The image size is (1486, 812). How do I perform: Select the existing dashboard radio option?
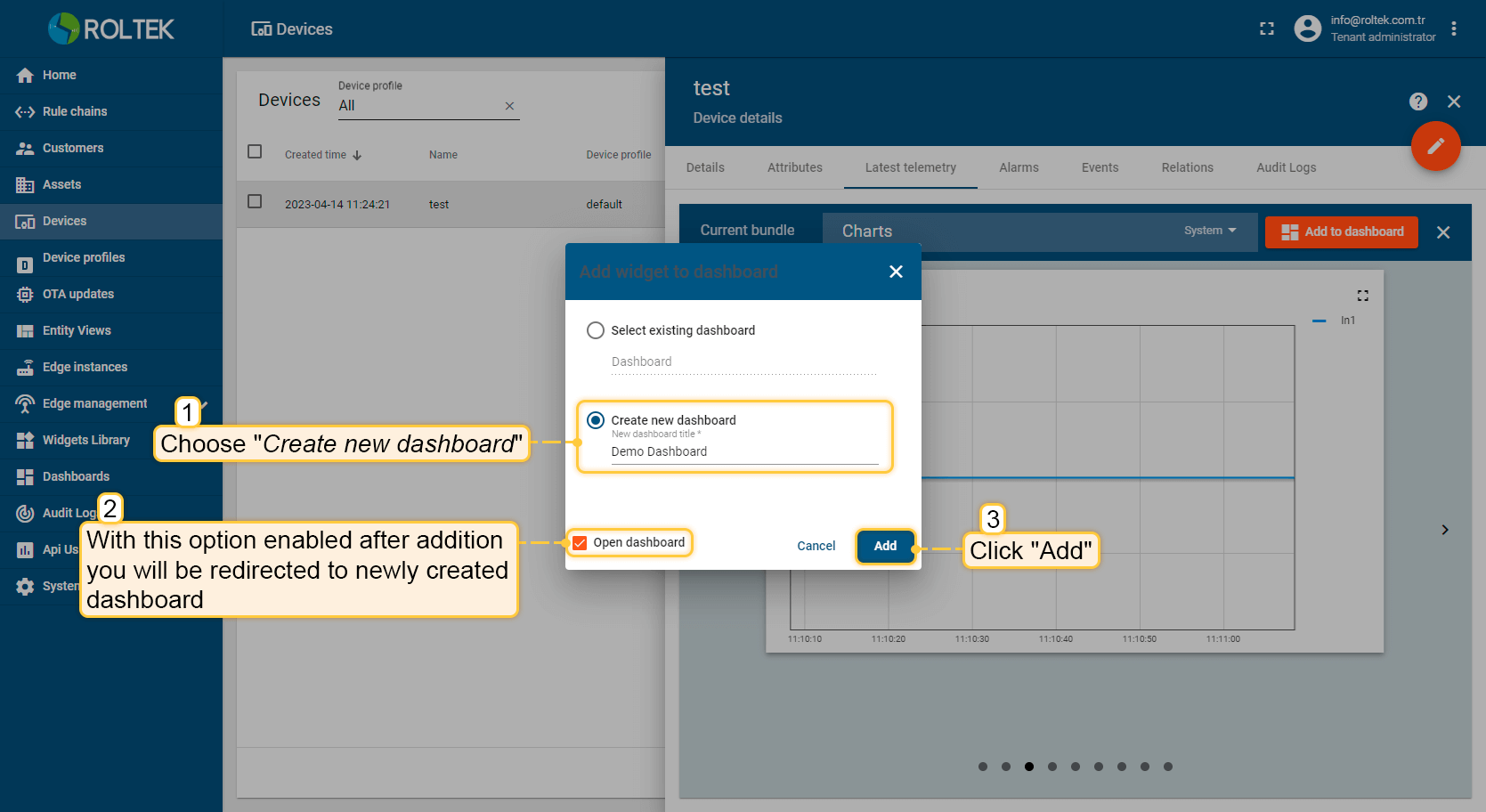596,330
